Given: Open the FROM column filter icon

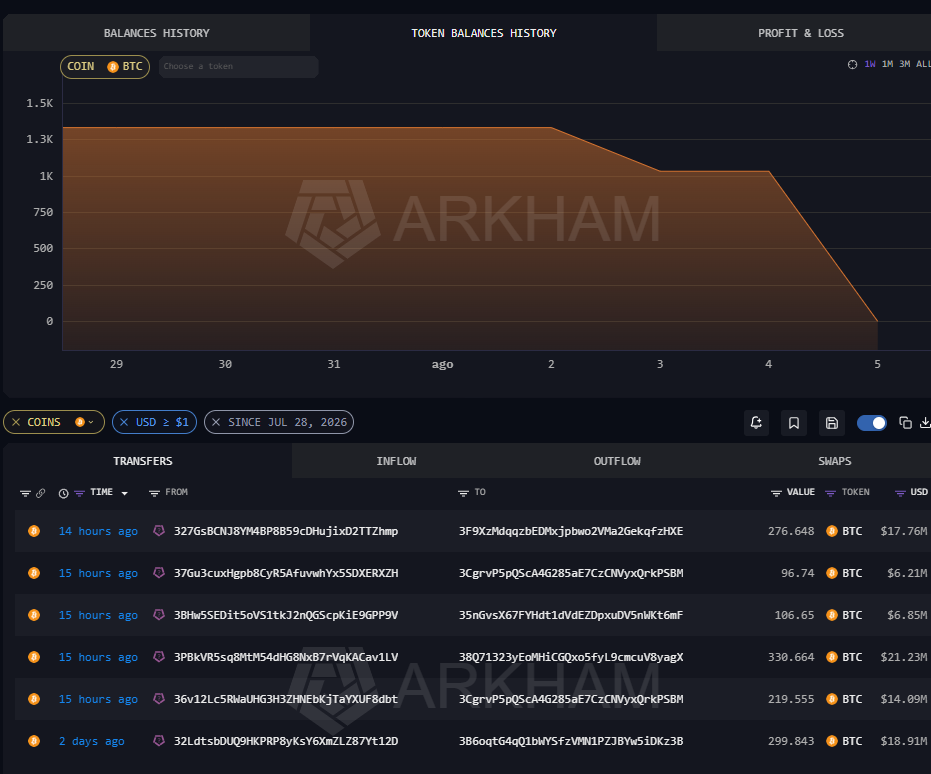Looking at the screenshot, I should tap(154, 493).
